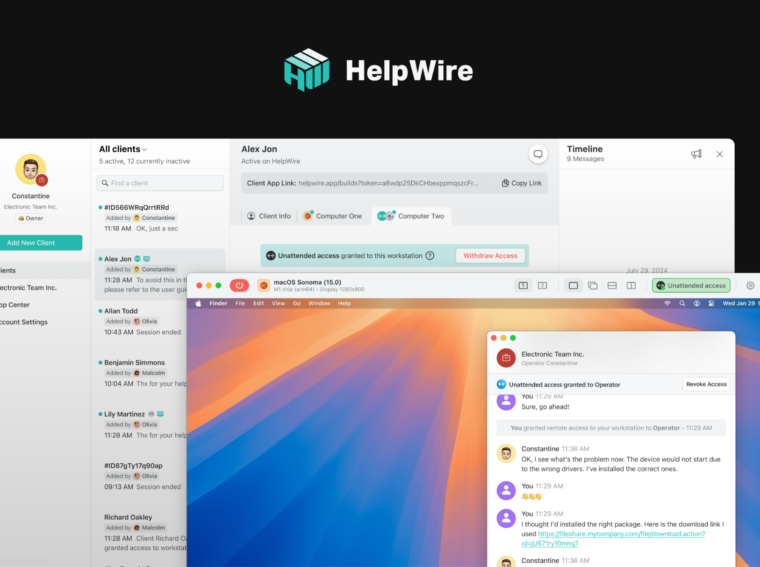The image size is (760, 567).
Task: Open File menu in remote menu bar
Action: coord(240,303)
